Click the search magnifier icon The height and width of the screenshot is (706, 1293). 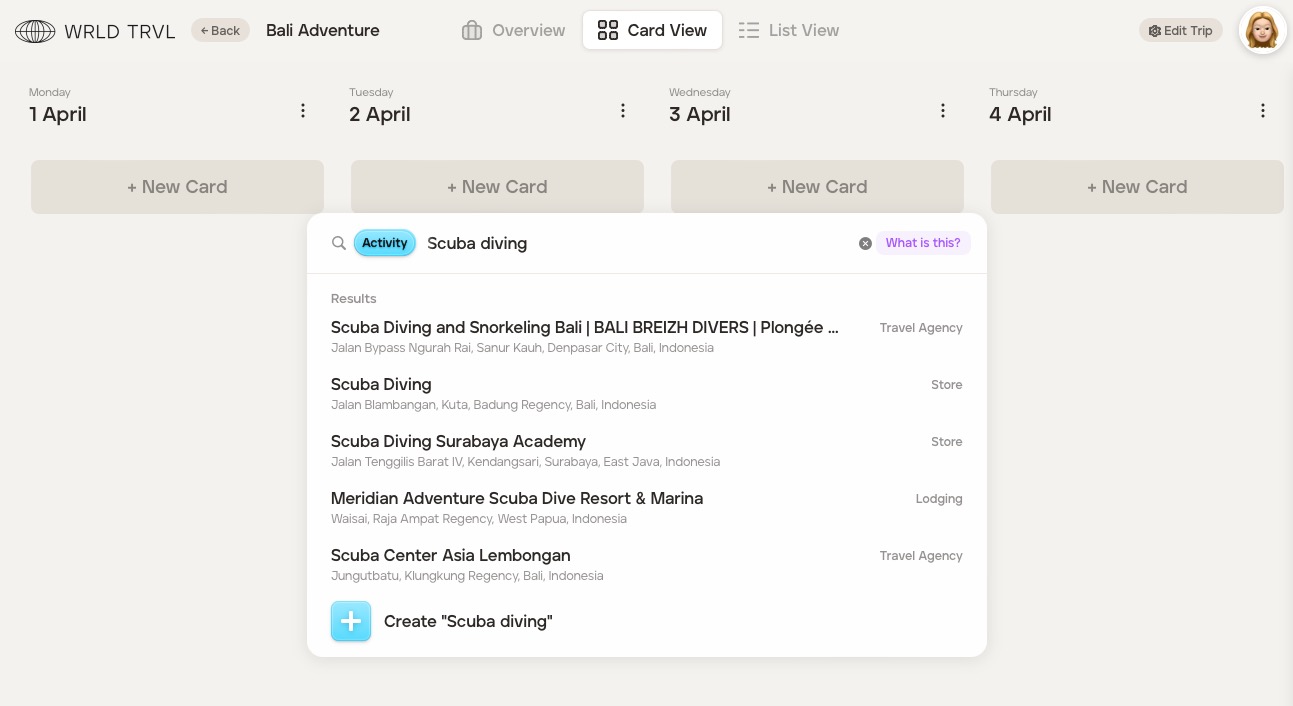coord(339,243)
